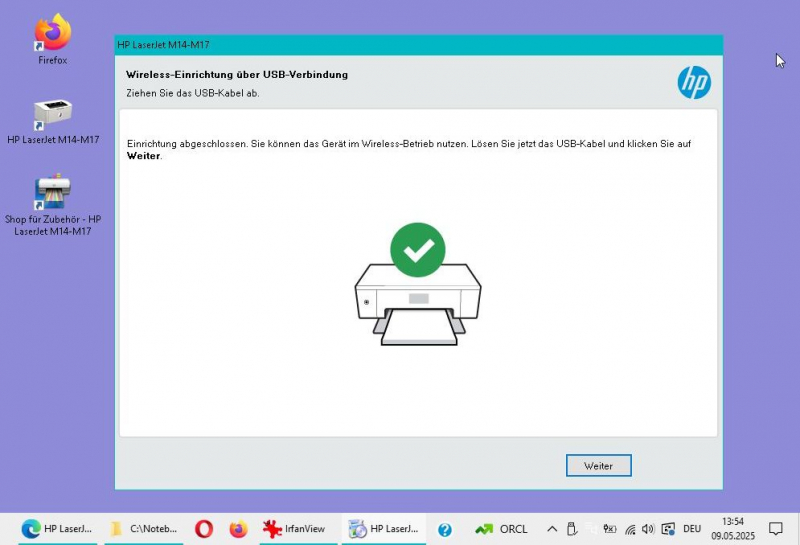Viewport: 800px width, 545px height.
Task: Click the blue help question-mark taskbar icon
Action: [445, 530]
